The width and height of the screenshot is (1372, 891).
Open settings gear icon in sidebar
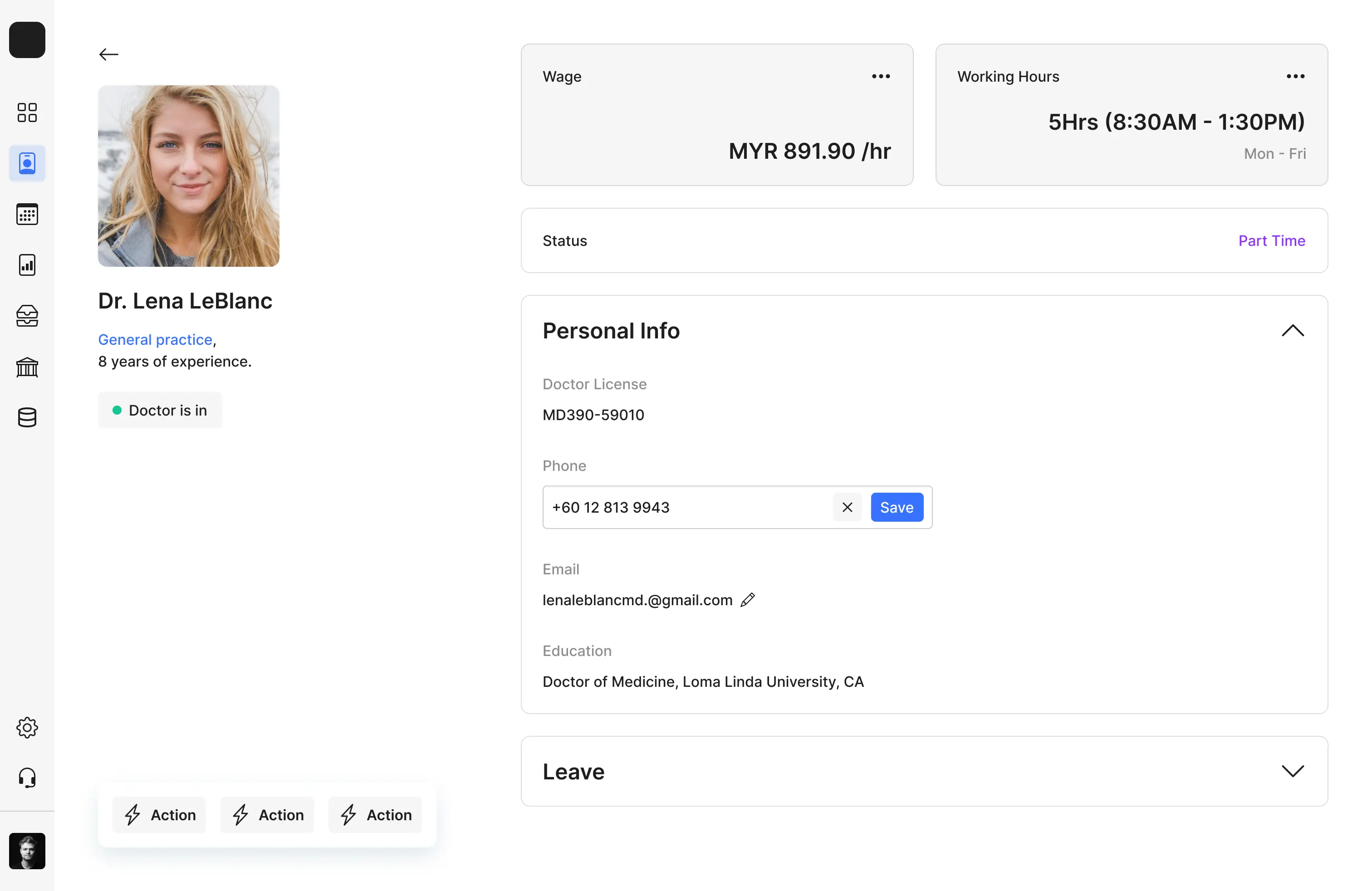coord(27,727)
